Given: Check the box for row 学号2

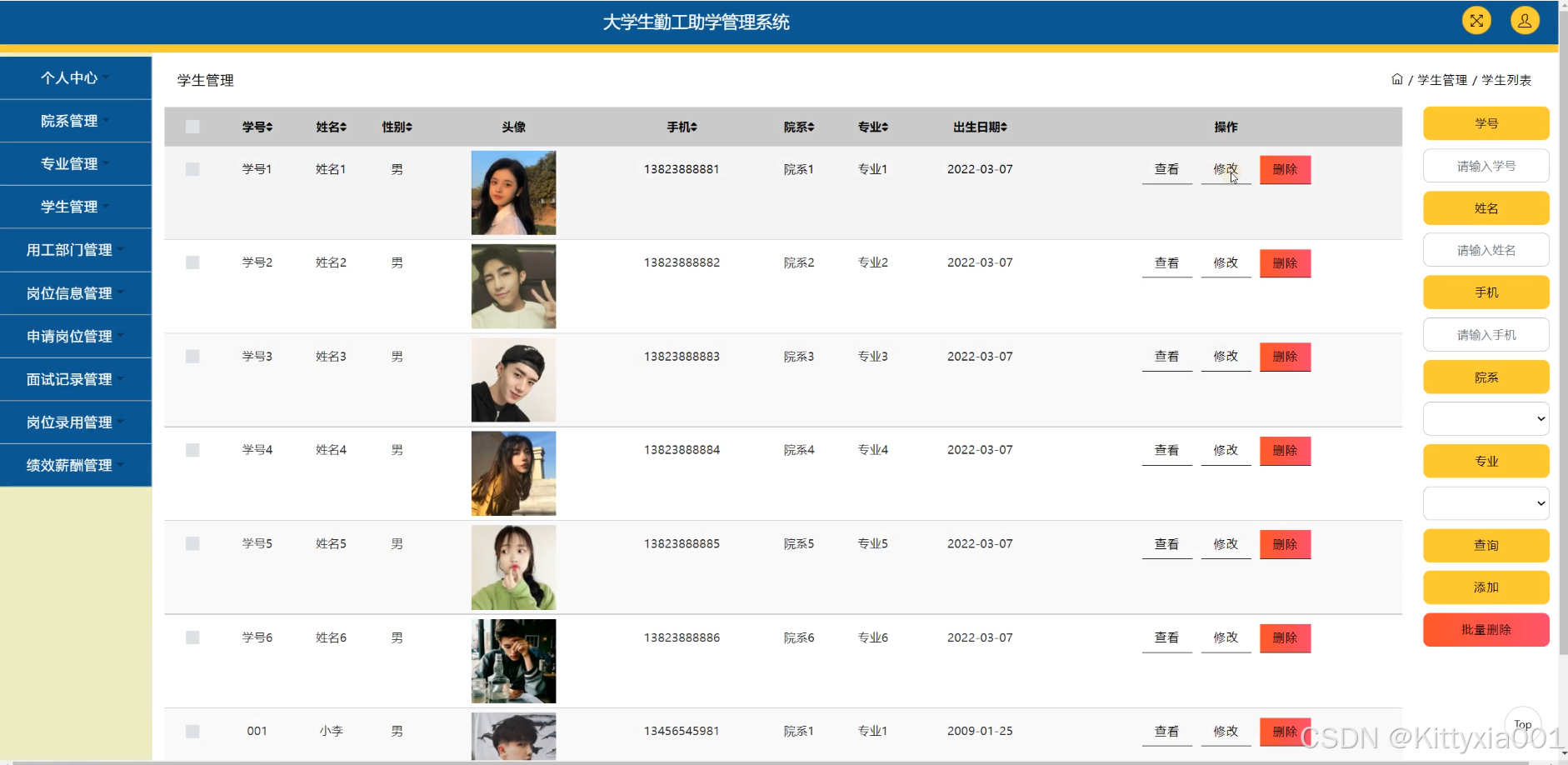Looking at the screenshot, I should [192, 262].
